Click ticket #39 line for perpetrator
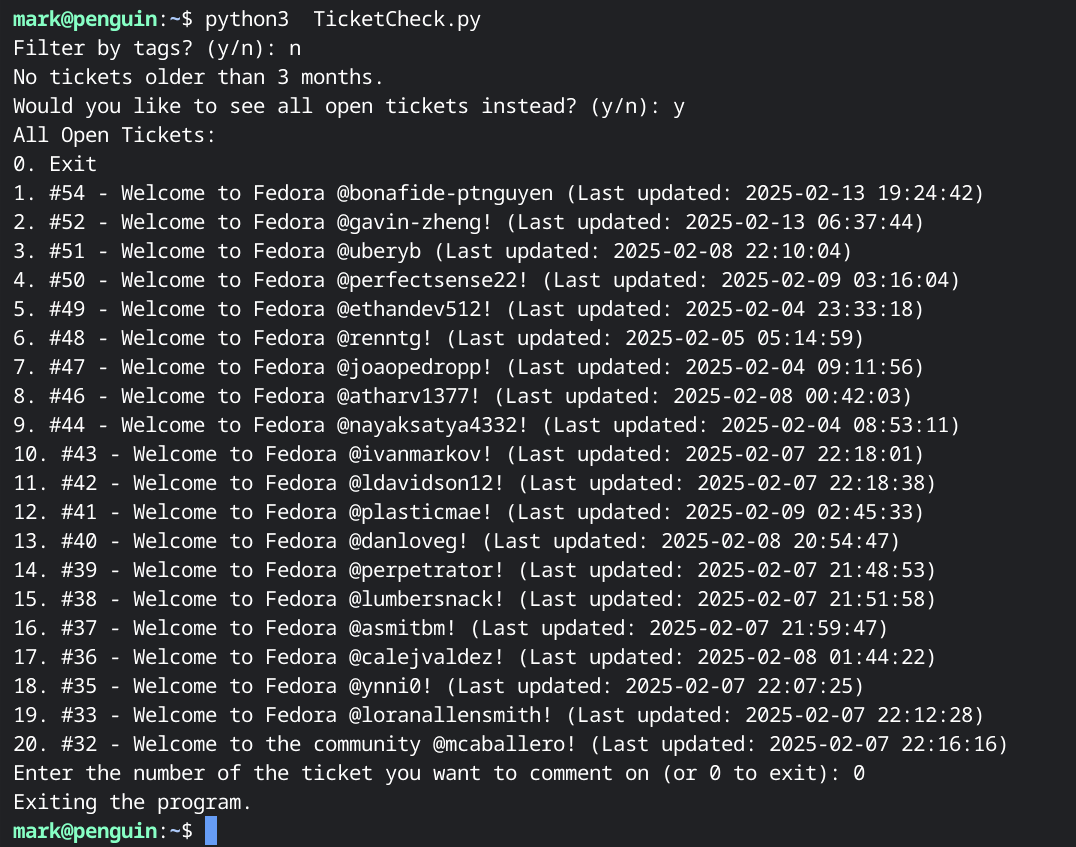The image size is (1076, 847). (x=475, y=570)
